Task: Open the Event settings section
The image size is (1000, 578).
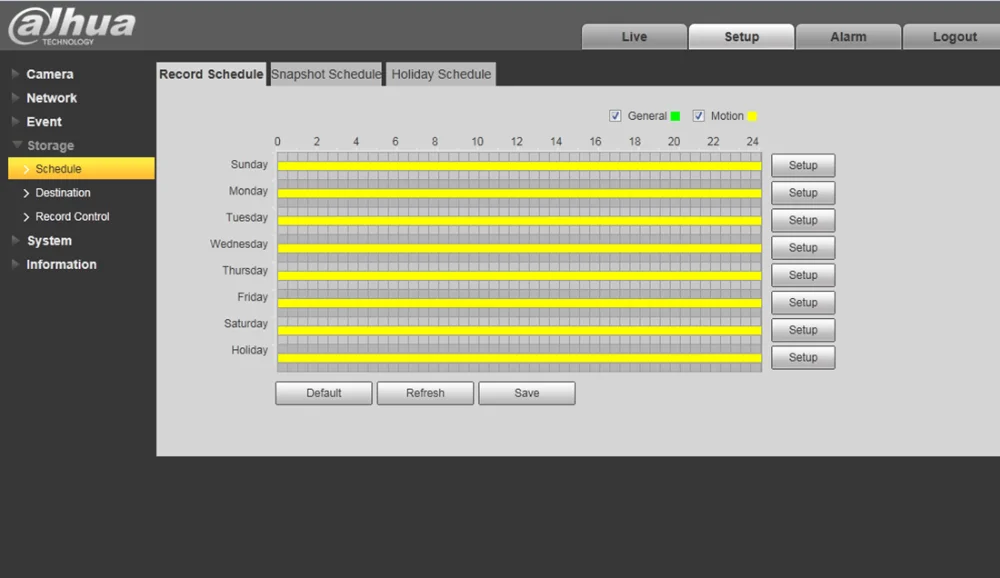Action: tap(44, 121)
